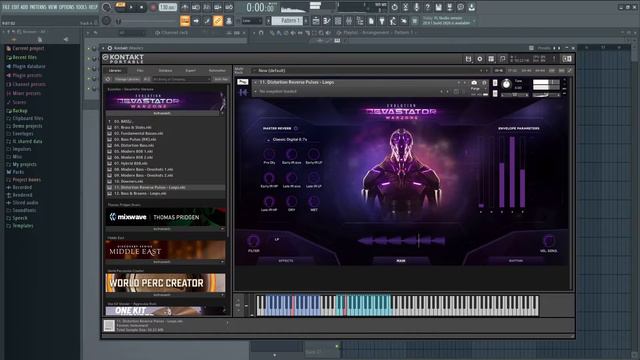Click the World Perc Creator library banner
The image size is (640, 360).
[165, 283]
